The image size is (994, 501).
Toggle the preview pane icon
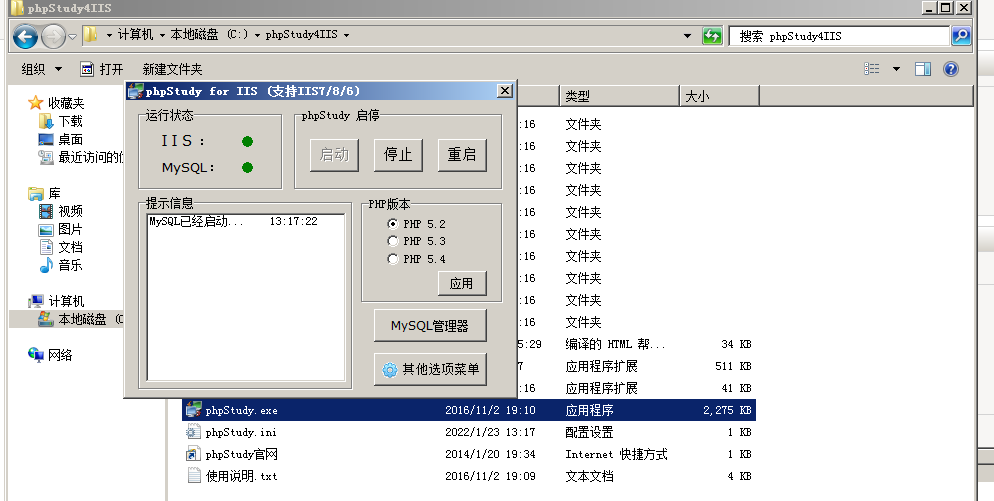[923, 69]
